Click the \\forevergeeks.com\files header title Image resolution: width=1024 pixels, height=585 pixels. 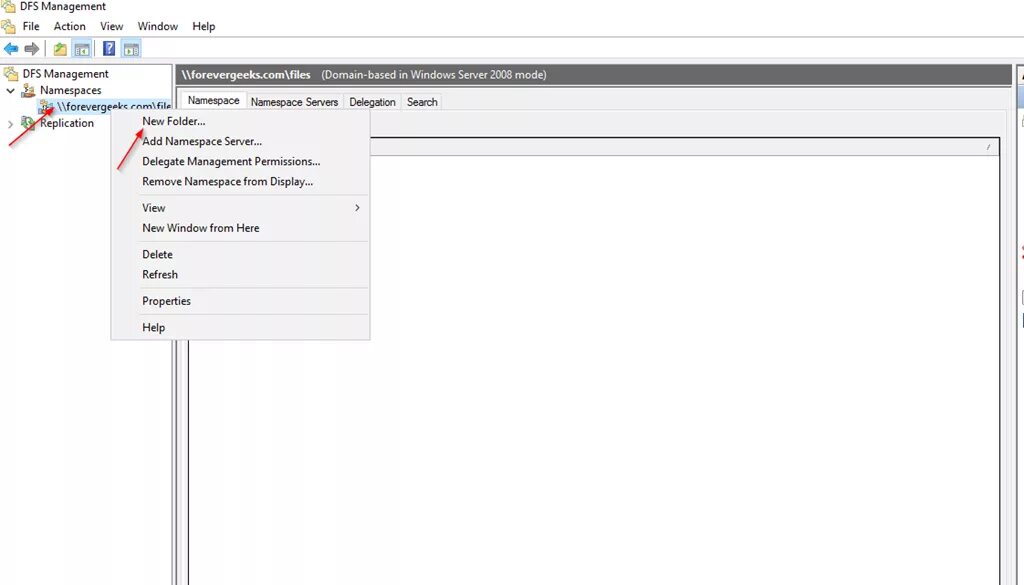pos(246,74)
